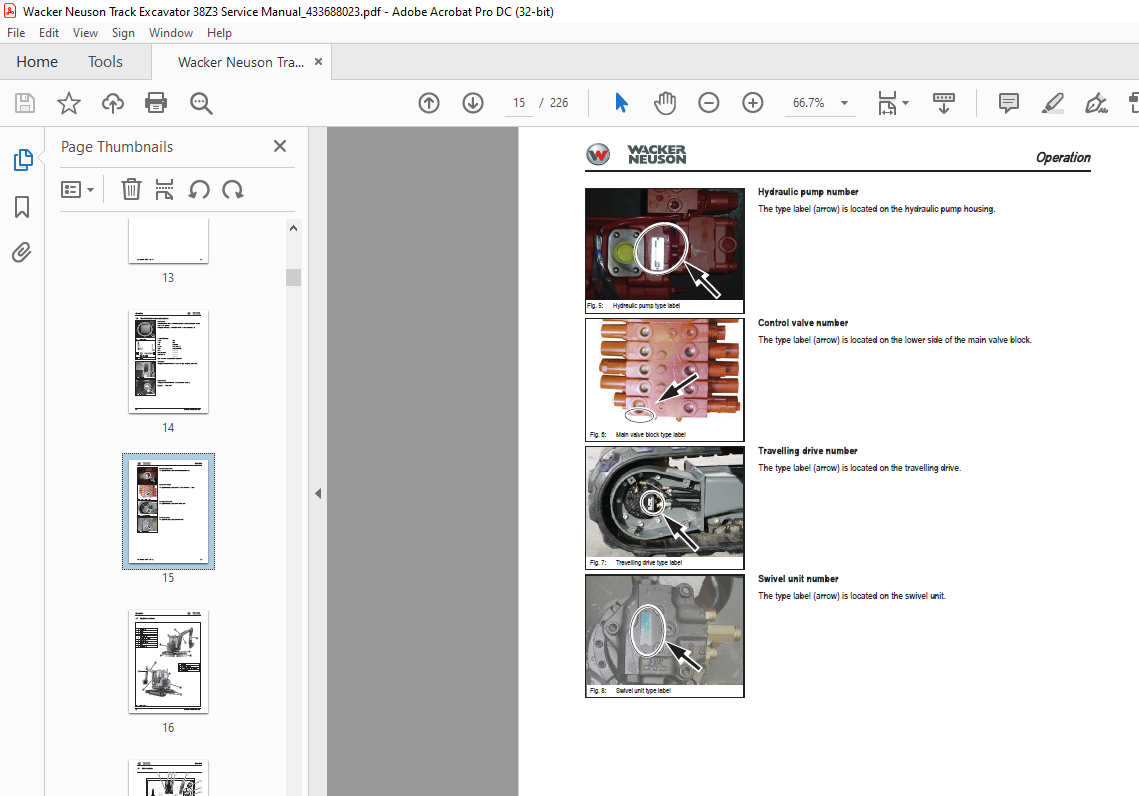The image size is (1139, 796).
Task: Click the Hydraulic pump number heading
Action: click(x=808, y=192)
